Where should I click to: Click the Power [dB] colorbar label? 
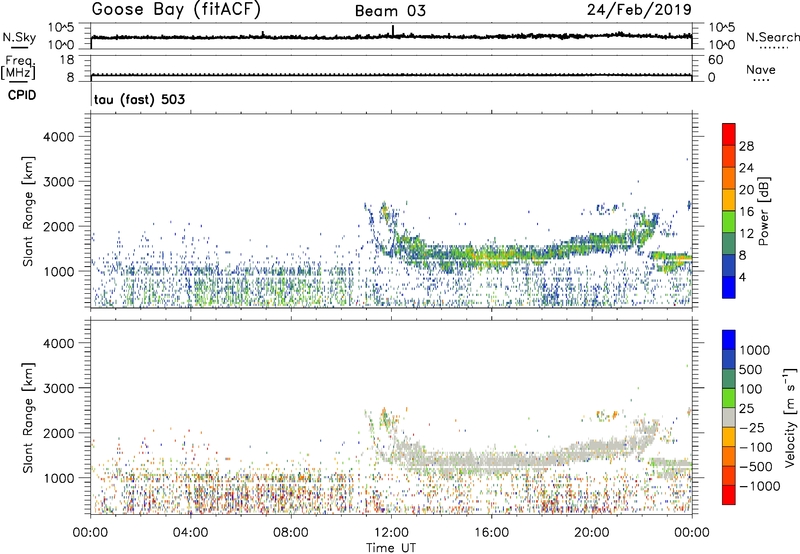pyautogui.click(x=763, y=211)
